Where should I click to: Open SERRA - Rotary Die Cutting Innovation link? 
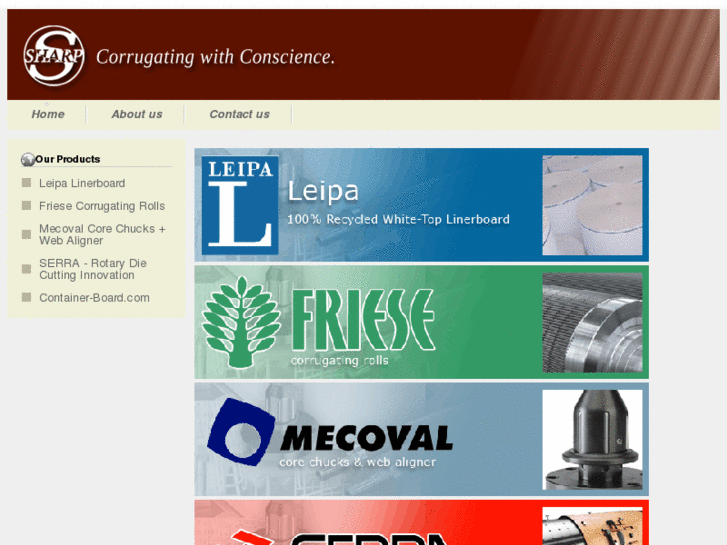pyautogui.click(x=93, y=269)
